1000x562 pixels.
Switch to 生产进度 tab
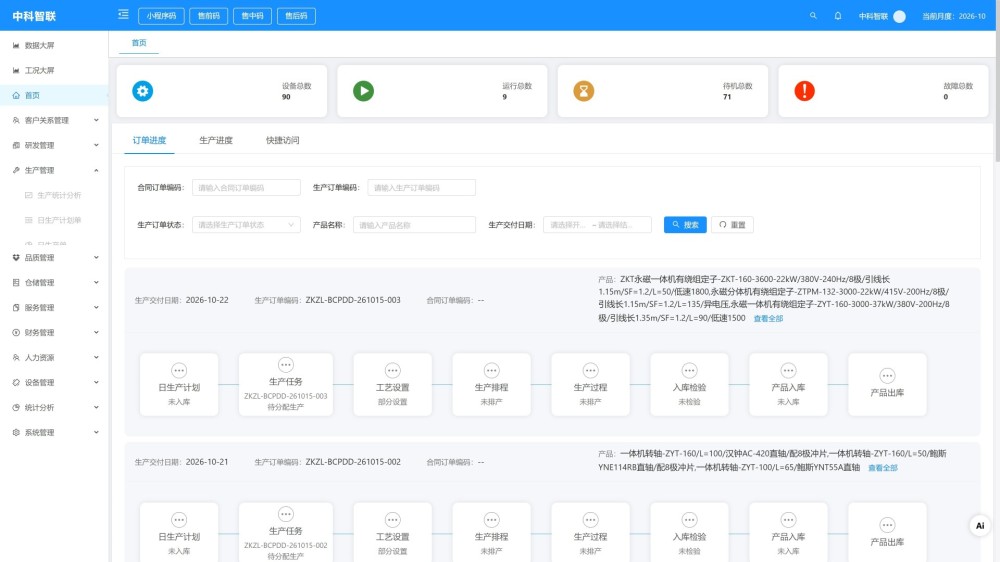216,140
